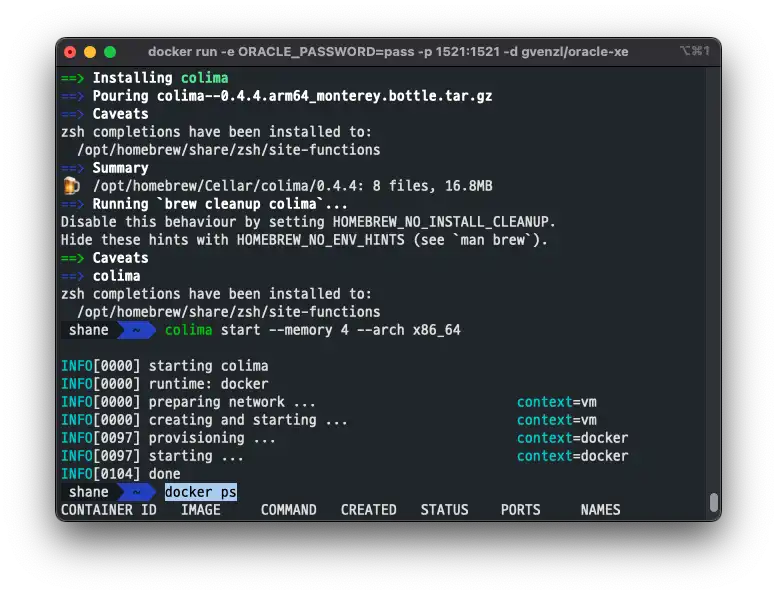777x595 pixels.
Task: Click the context=vm text beside preparing network
Action: pos(556,402)
